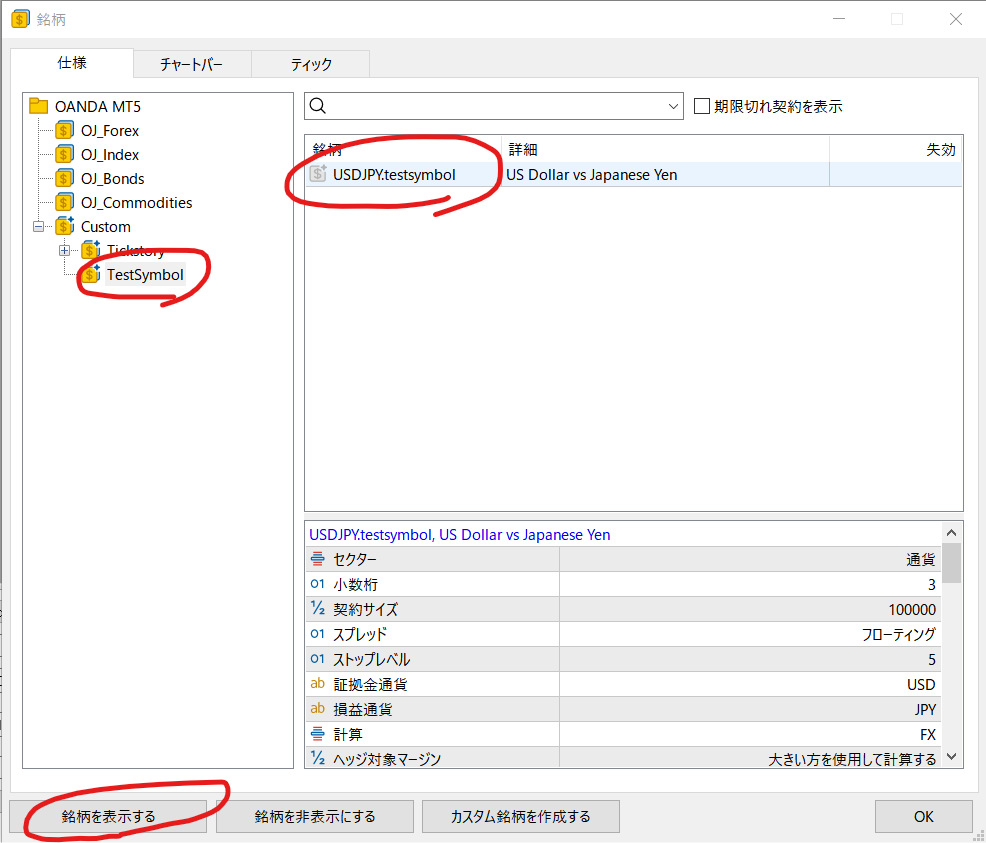Click the 銘柄を非表示にする button
This screenshot has width=986, height=843.
click(x=314, y=816)
